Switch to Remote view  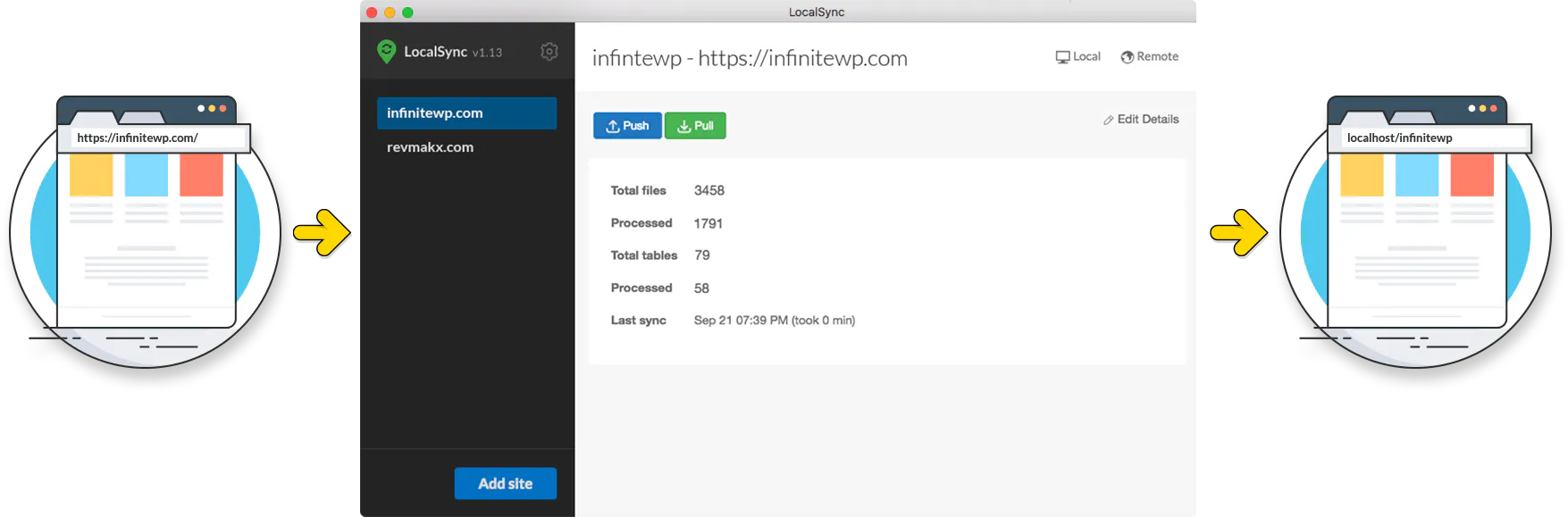[x=1149, y=56]
